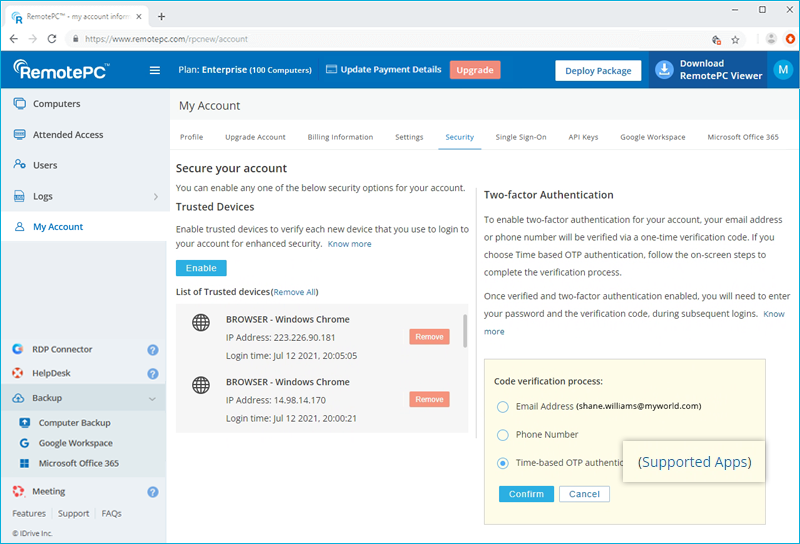Open the HelpDesk sidebar icon
The height and width of the screenshot is (544, 800).
pos(18,373)
